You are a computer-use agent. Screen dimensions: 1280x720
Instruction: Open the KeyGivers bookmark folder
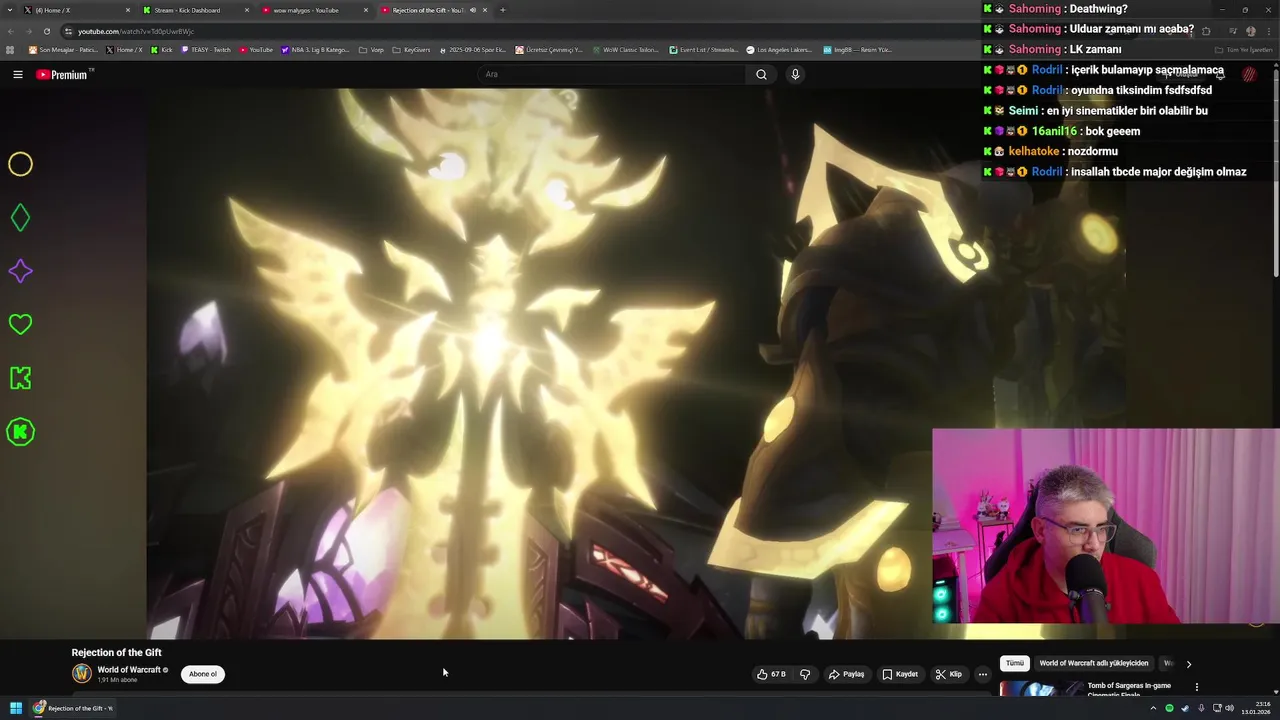coord(411,49)
